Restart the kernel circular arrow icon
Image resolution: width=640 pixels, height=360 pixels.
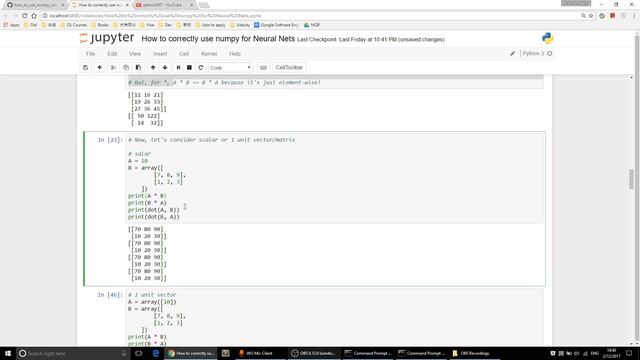tap(200, 67)
